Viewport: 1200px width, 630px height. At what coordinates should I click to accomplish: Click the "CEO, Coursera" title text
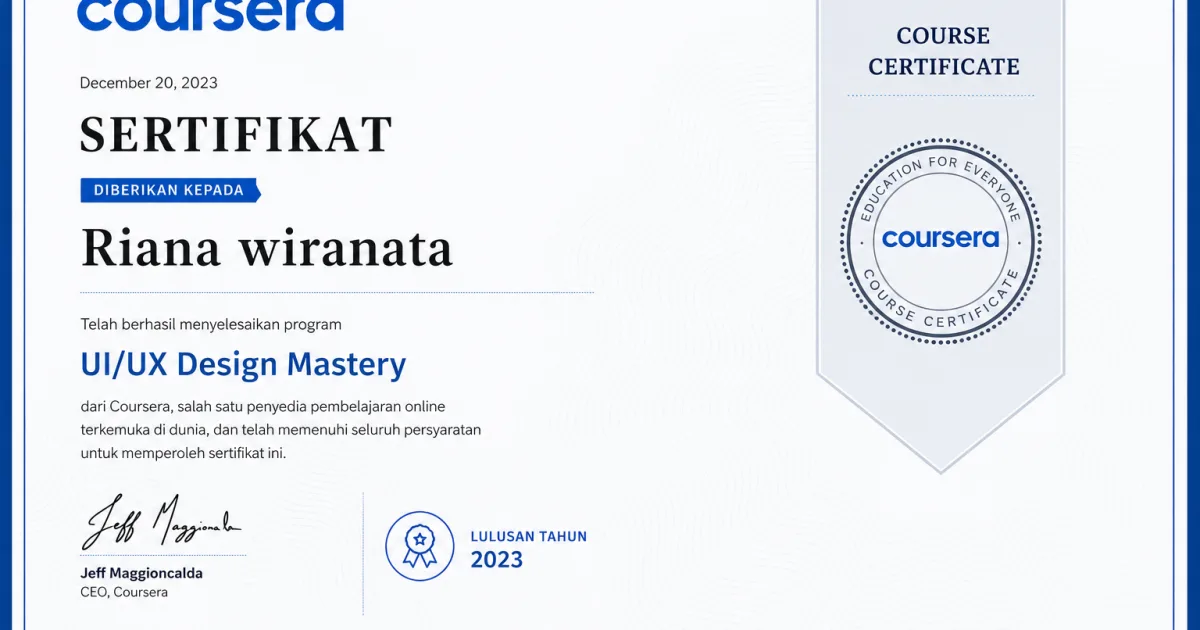click(124, 592)
